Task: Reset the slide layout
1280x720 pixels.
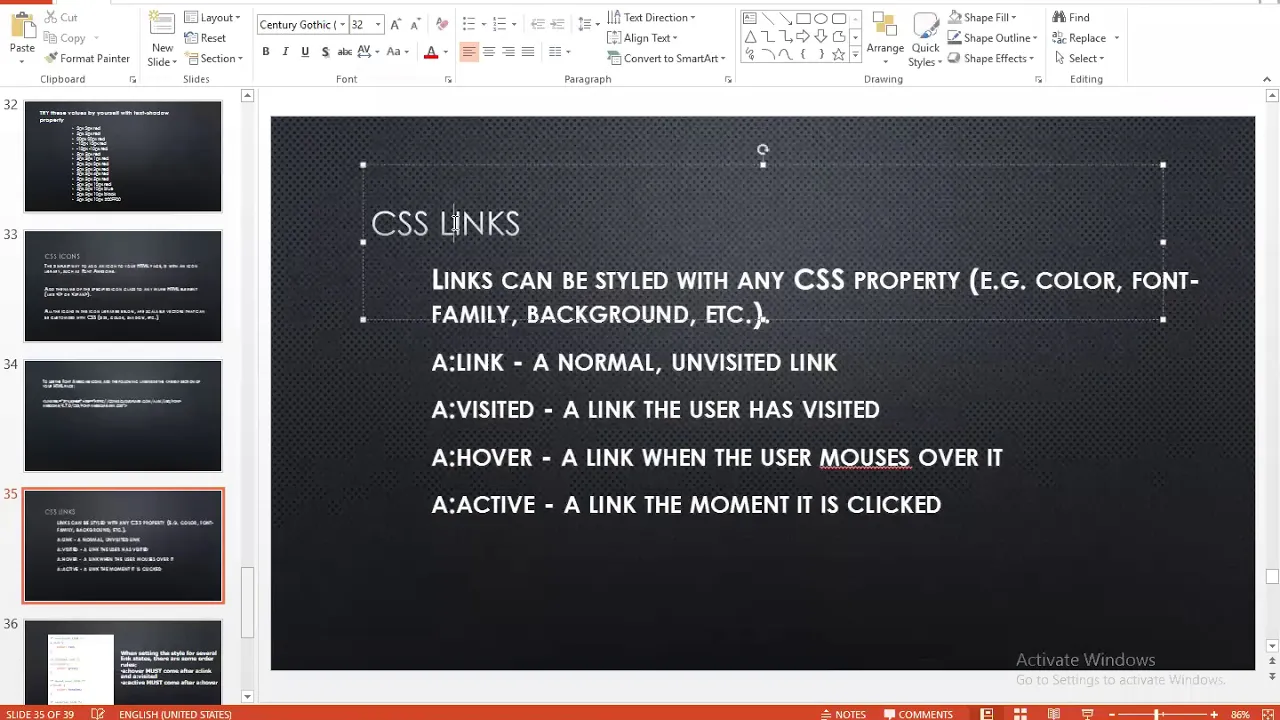Action: (x=205, y=38)
